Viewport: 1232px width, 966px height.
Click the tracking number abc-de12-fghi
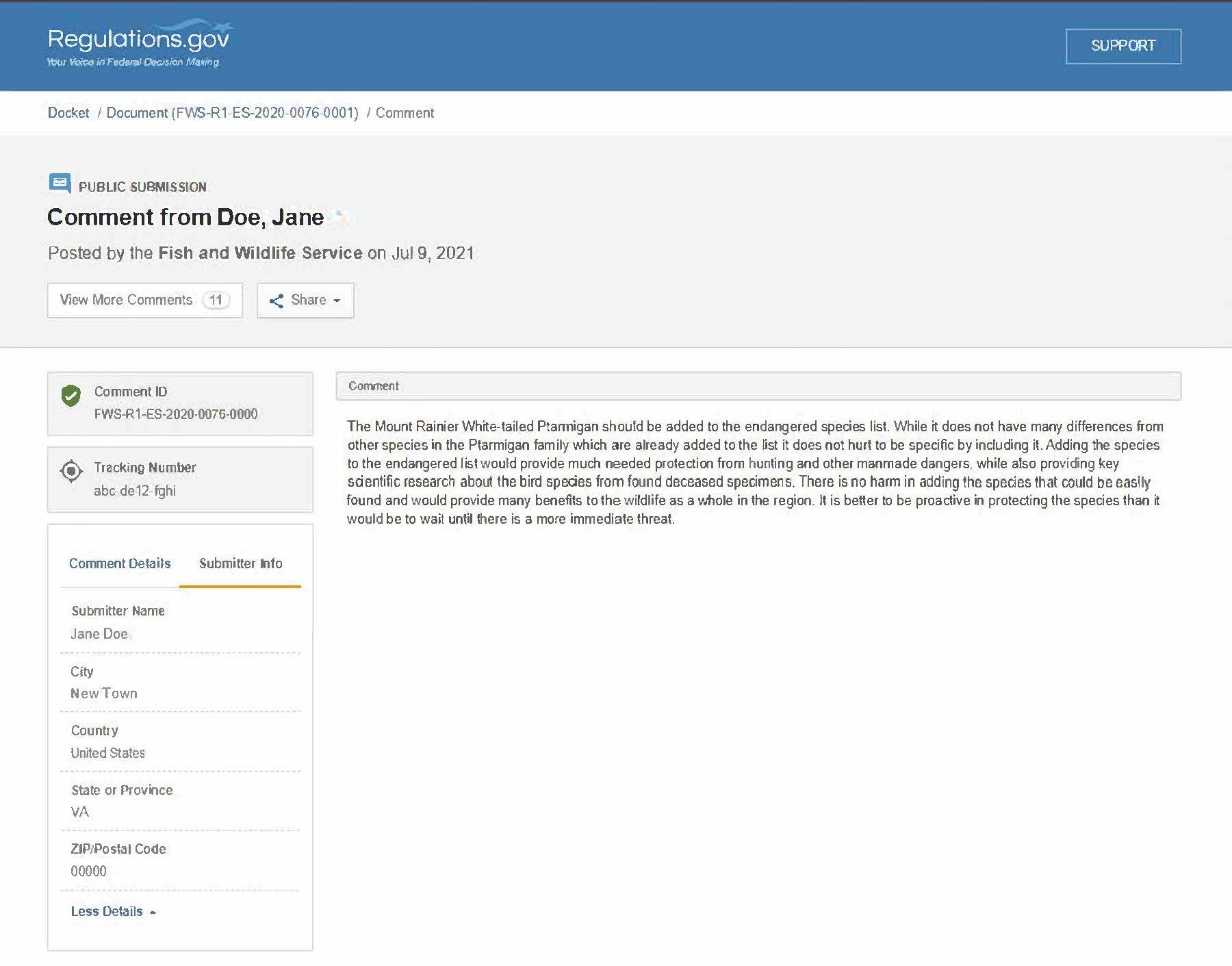(x=135, y=491)
